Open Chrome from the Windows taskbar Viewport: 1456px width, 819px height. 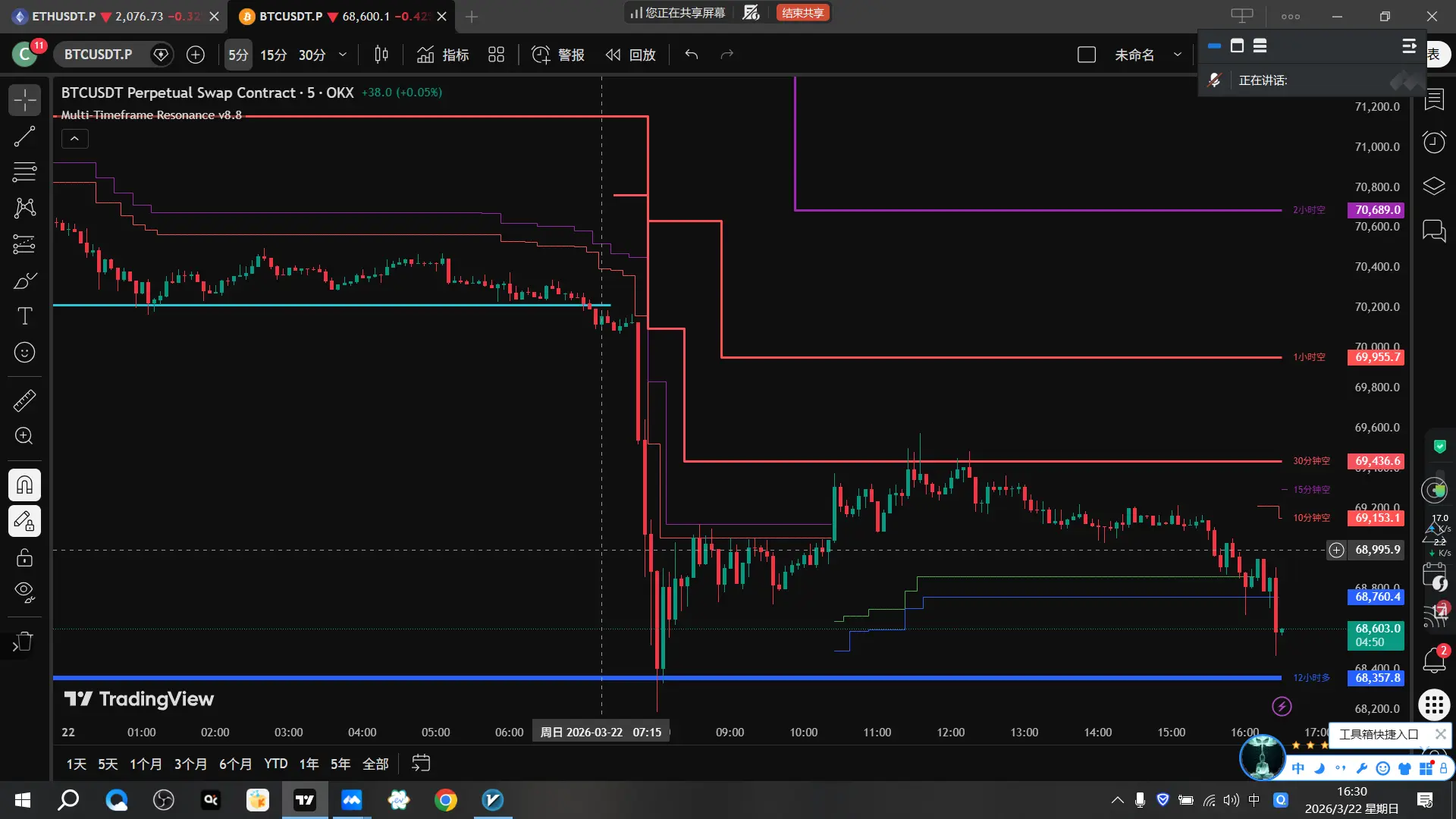(x=446, y=800)
